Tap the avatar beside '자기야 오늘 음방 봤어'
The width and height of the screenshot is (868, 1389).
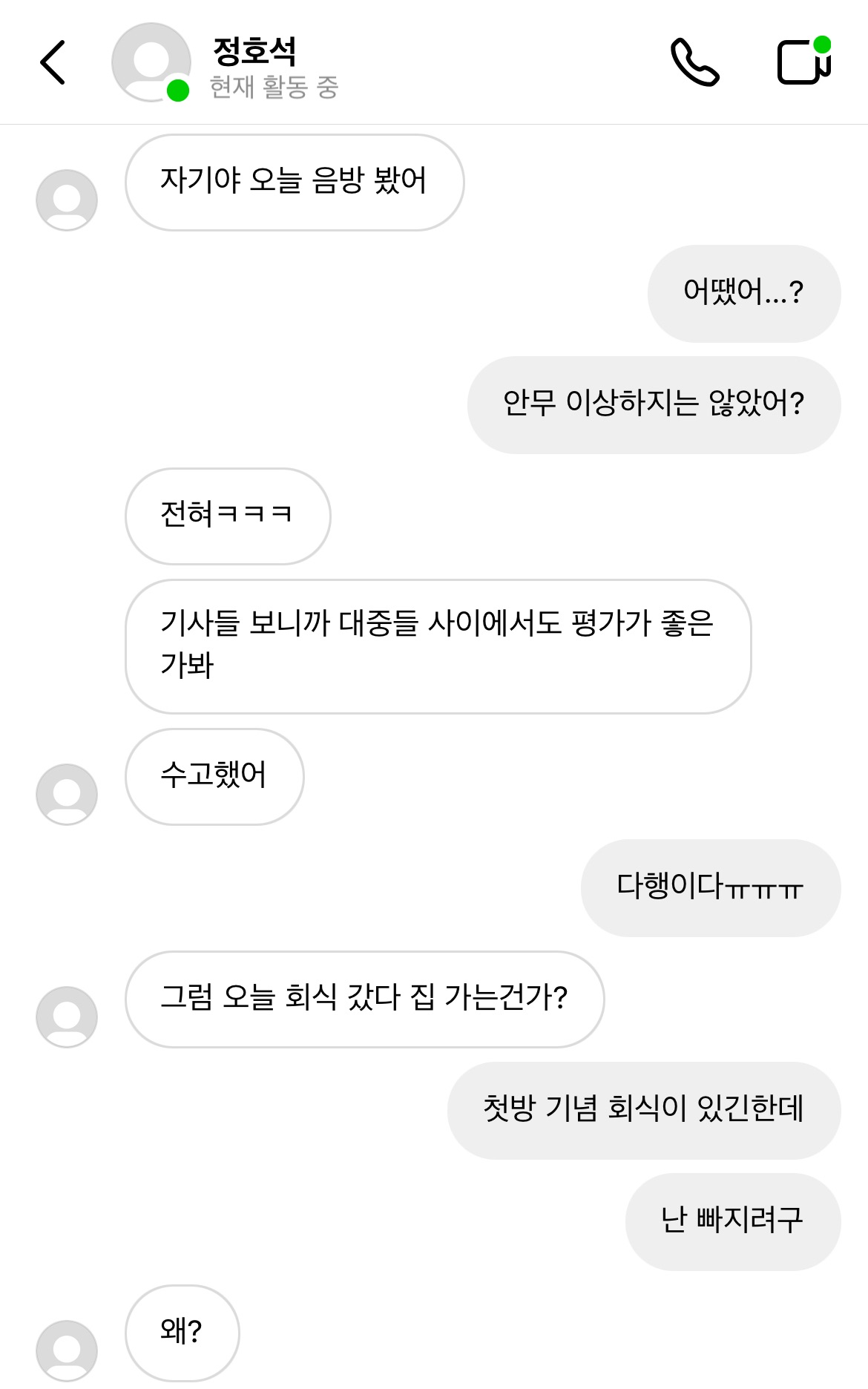tap(67, 200)
